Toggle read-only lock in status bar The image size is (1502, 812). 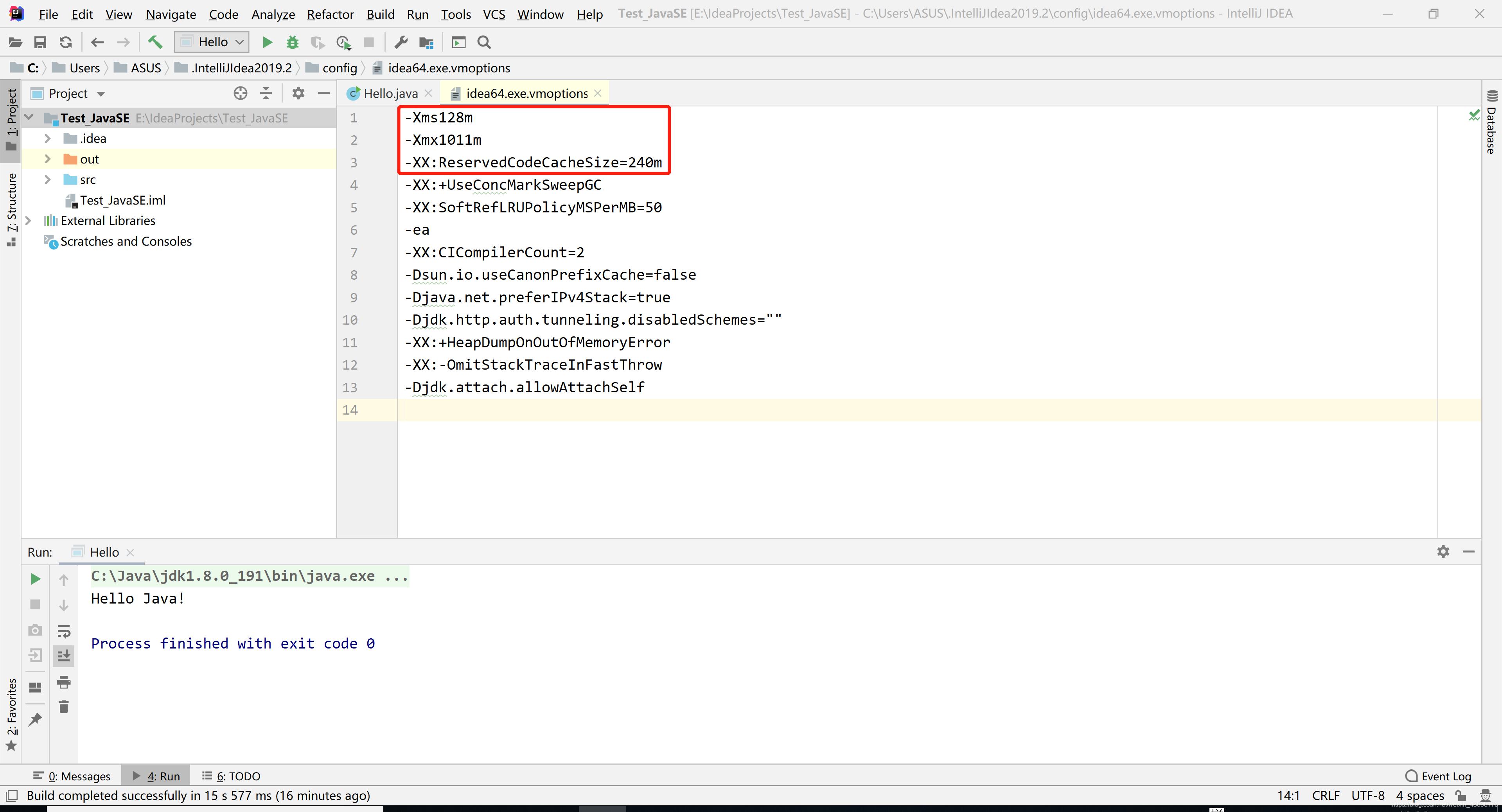[x=1461, y=796]
